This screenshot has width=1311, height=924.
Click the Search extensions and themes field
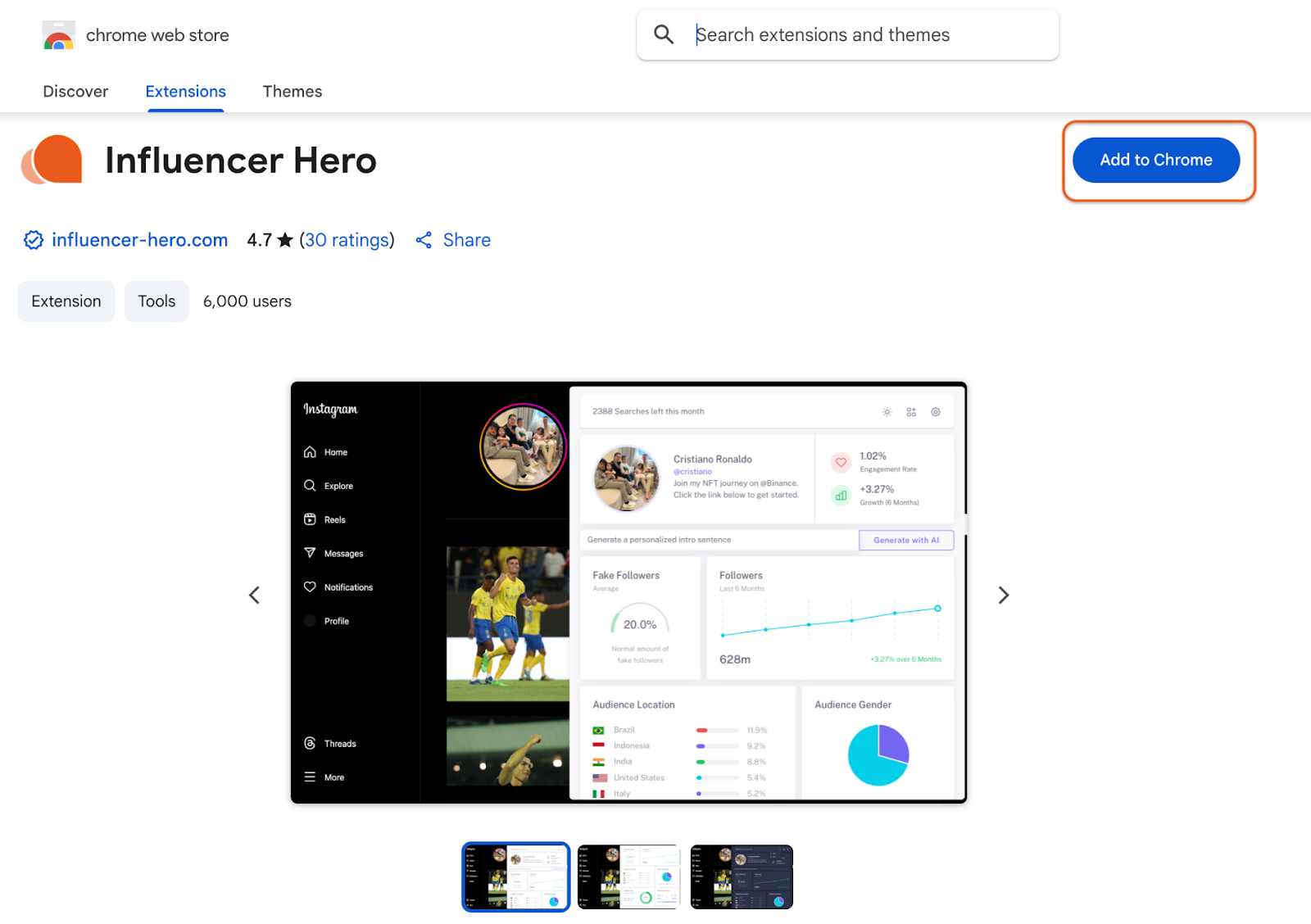[x=847, y=34]
